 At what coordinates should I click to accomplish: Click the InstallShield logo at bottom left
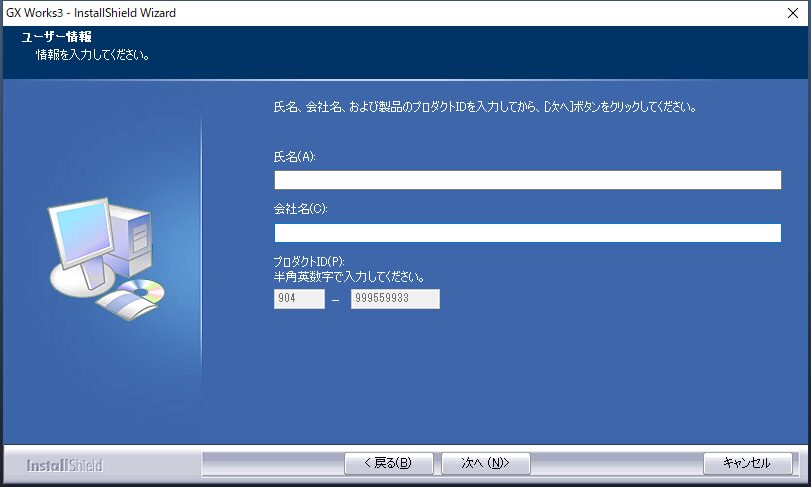click(x=64, y=465)
